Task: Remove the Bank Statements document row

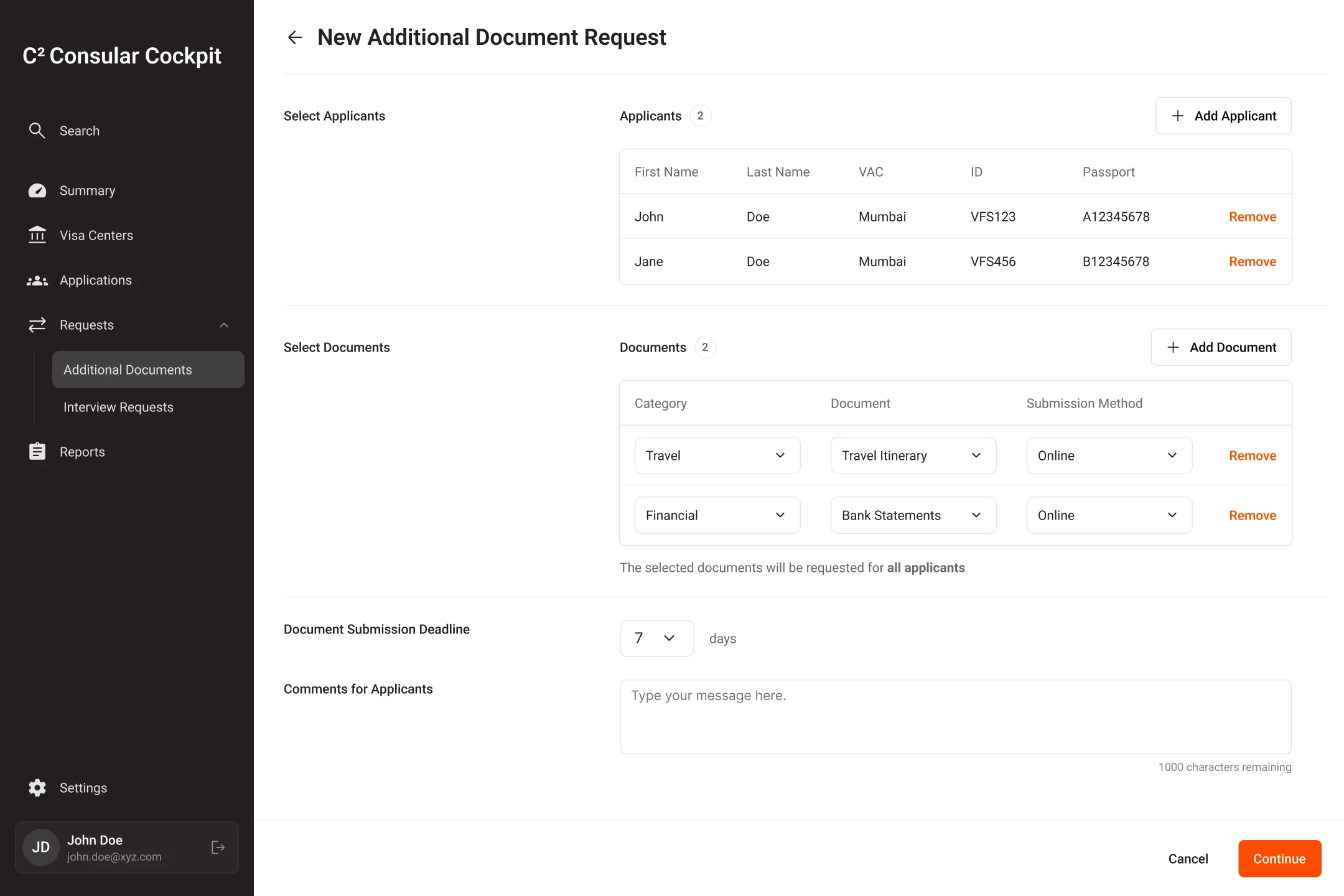Action: (1253, 515)
